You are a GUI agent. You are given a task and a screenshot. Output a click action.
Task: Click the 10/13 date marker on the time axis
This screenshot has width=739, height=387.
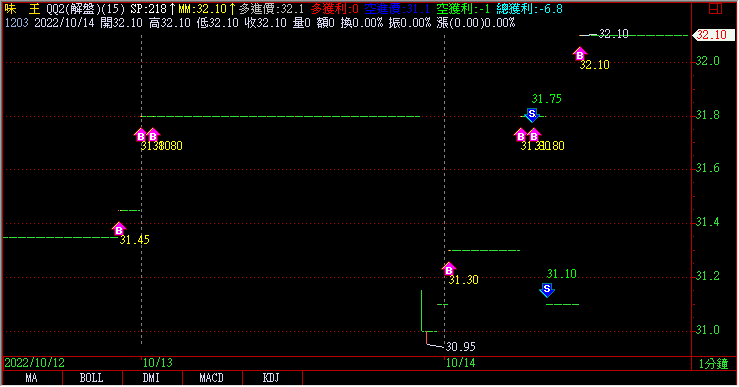click(x=158, y=363)
